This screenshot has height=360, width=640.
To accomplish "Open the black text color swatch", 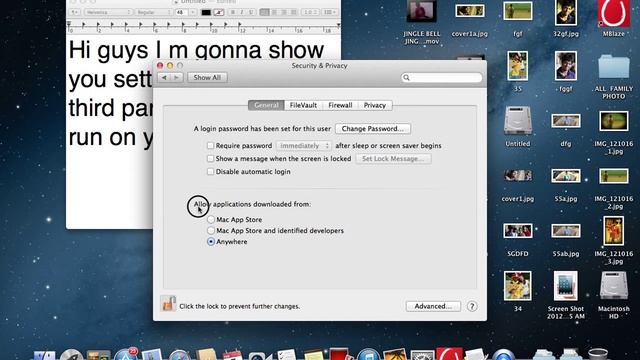I will (206, 12).
